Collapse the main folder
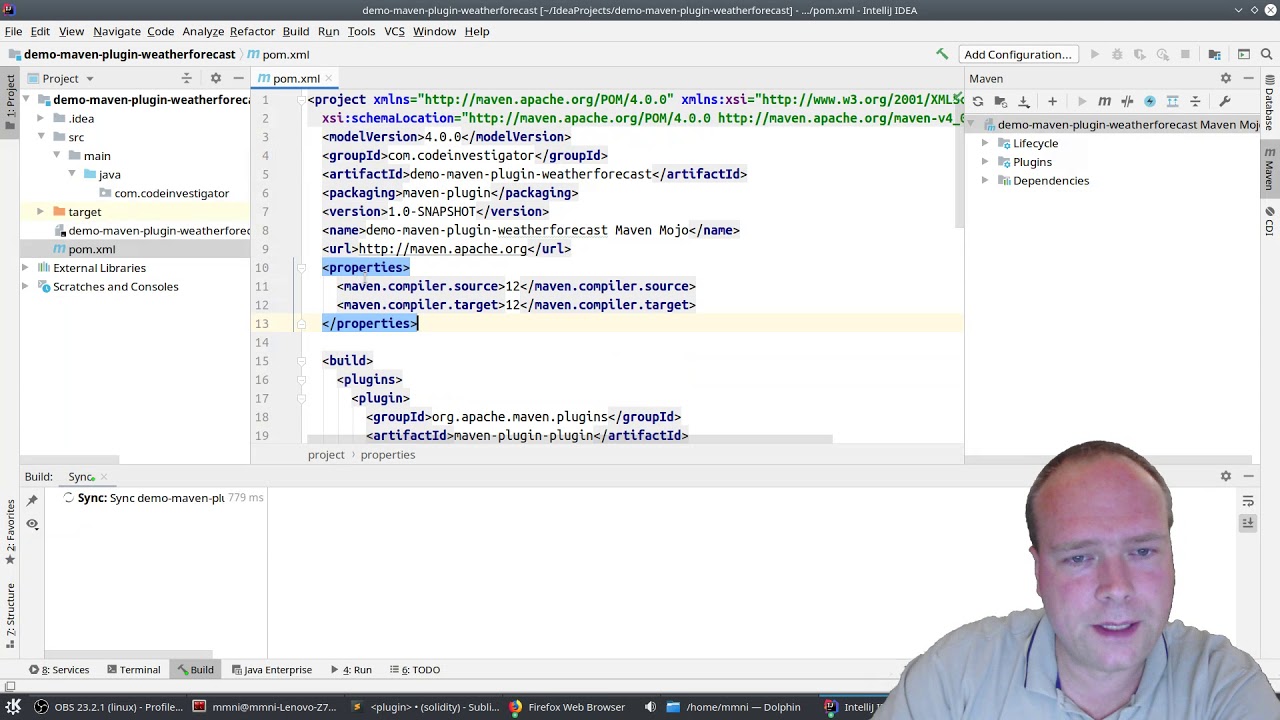The height and width of the screenshot is (720, 1280). [57, 156]
